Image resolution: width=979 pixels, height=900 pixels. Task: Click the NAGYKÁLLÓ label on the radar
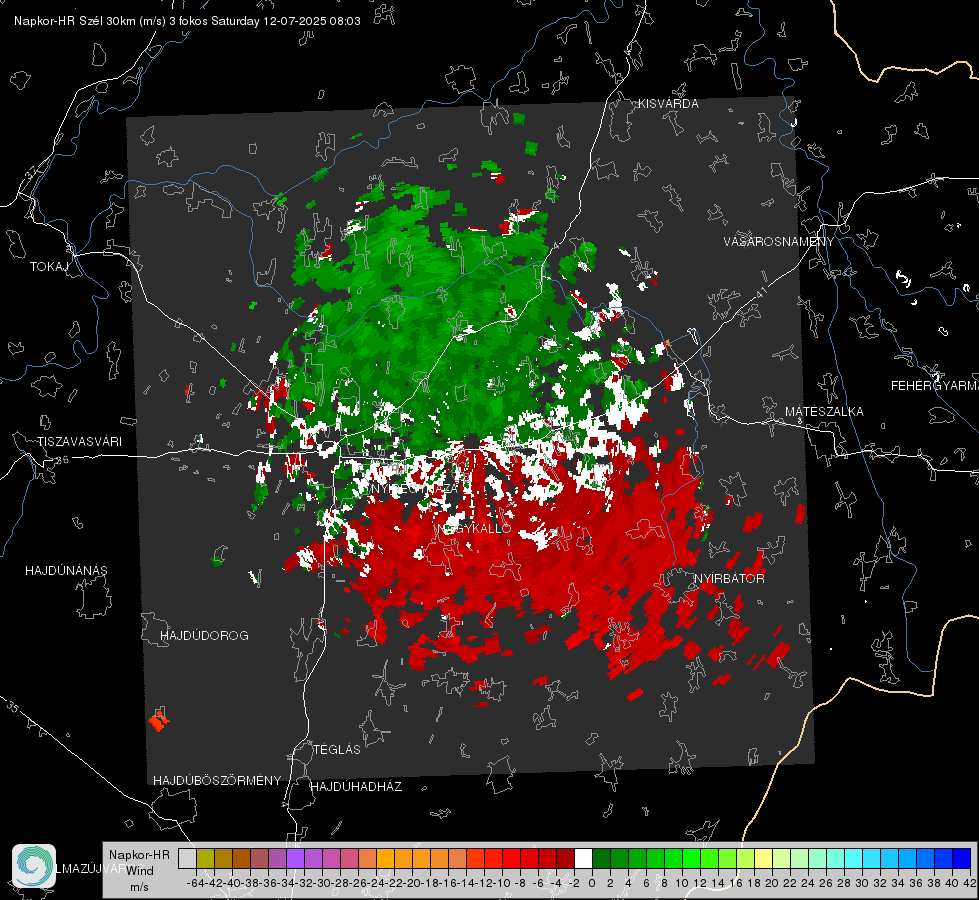(474, 528)
